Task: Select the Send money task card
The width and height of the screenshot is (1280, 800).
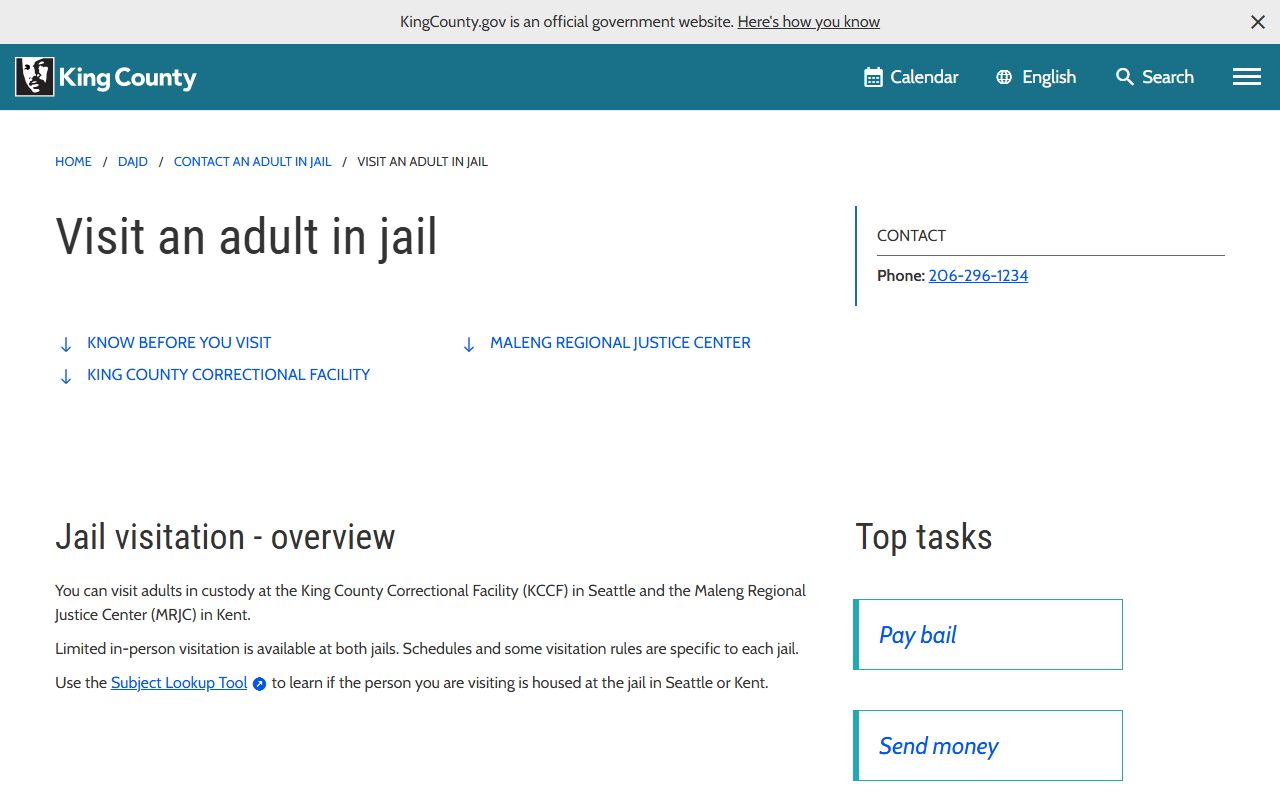Action: (x=988, y=745)
